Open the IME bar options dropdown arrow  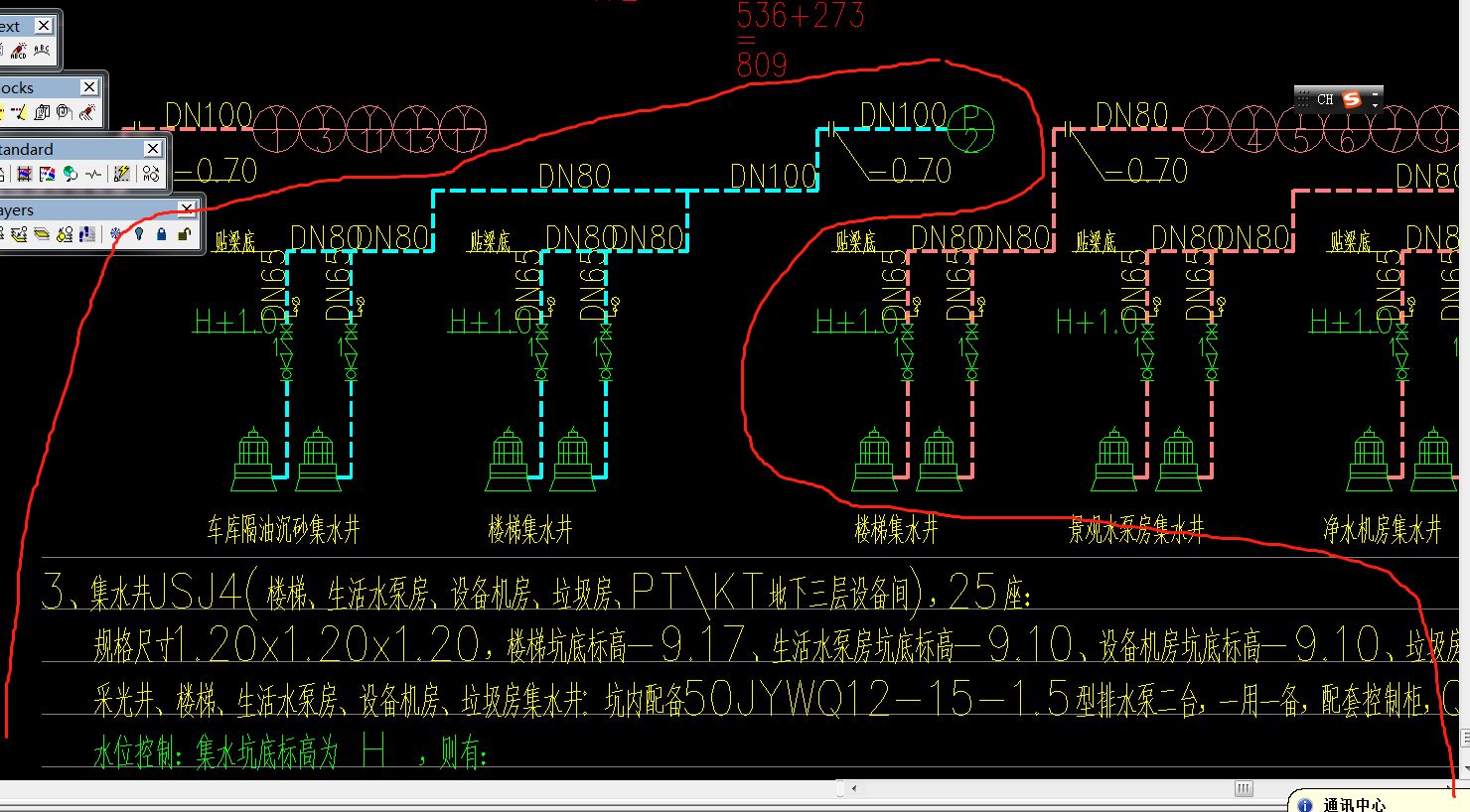[x=1376, y=104]
